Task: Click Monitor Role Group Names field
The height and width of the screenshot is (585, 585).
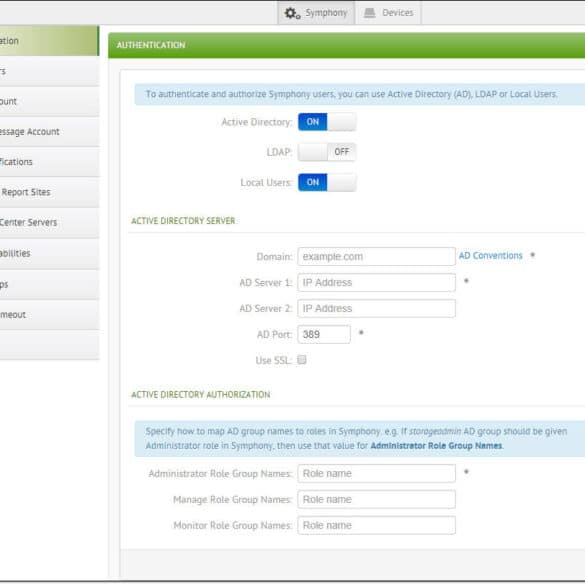Action: point(376,525)
